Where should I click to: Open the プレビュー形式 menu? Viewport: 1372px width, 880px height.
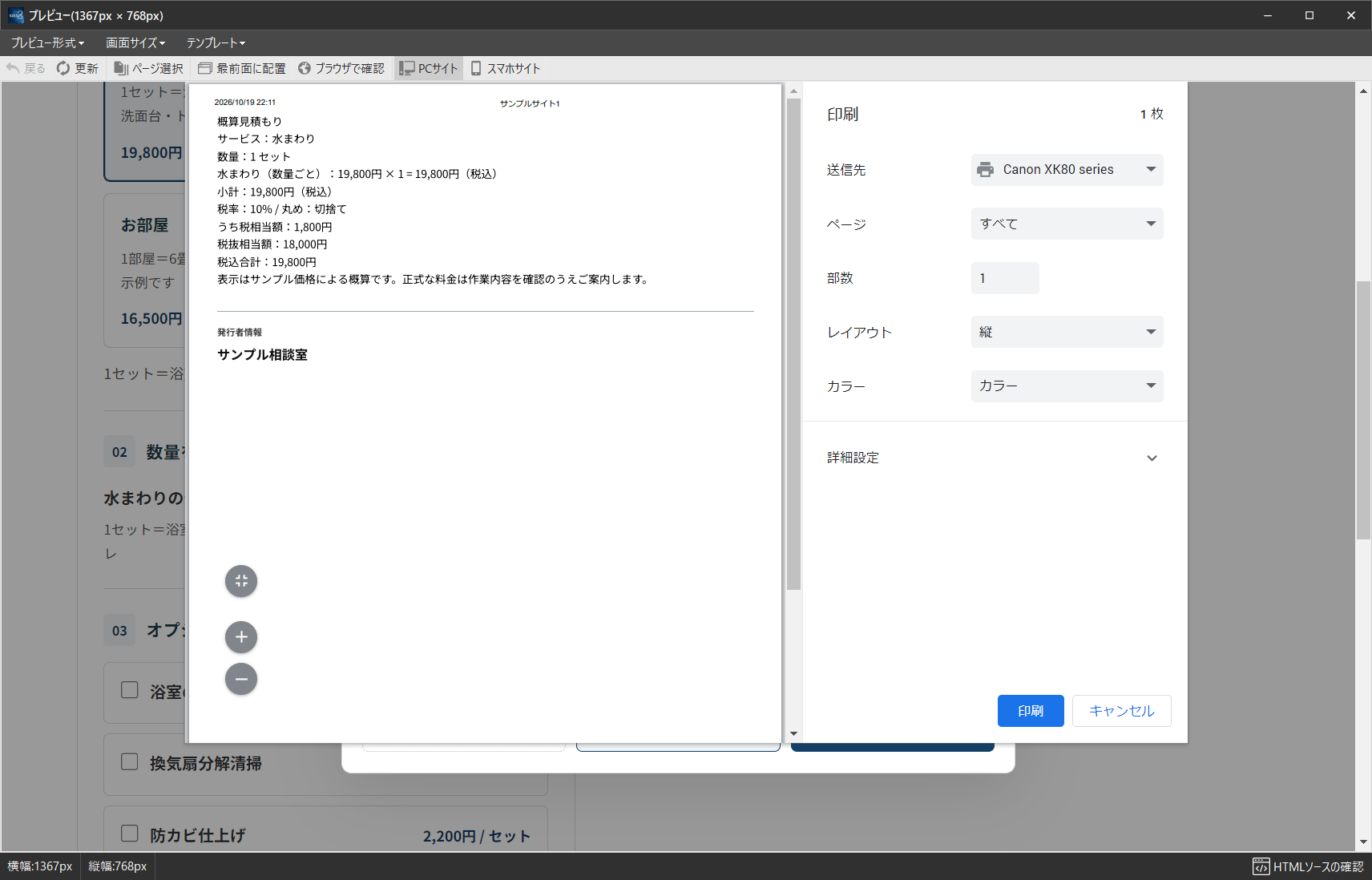47,42
